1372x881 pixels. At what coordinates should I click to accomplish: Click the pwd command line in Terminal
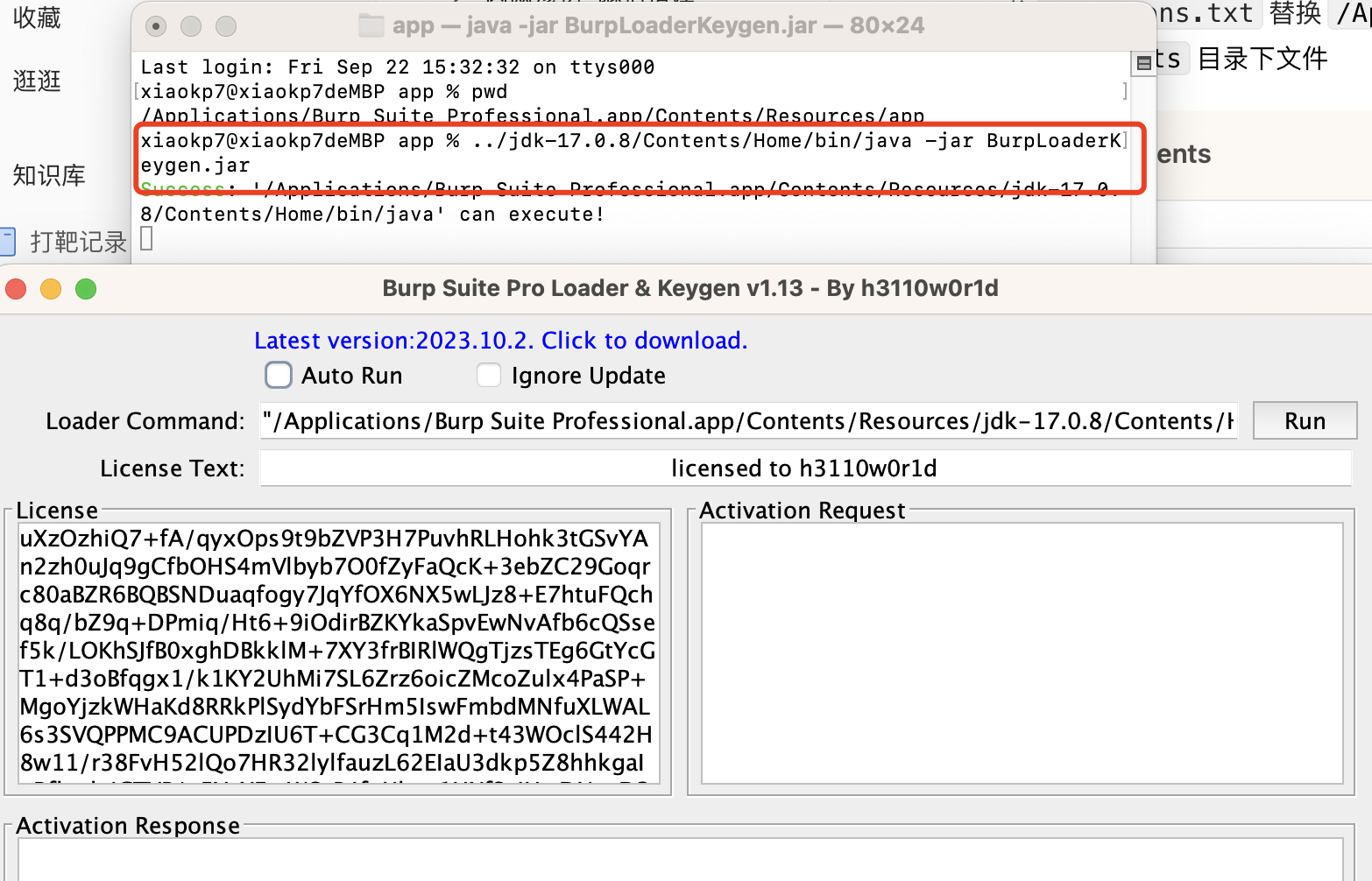(x=324, y=92)
